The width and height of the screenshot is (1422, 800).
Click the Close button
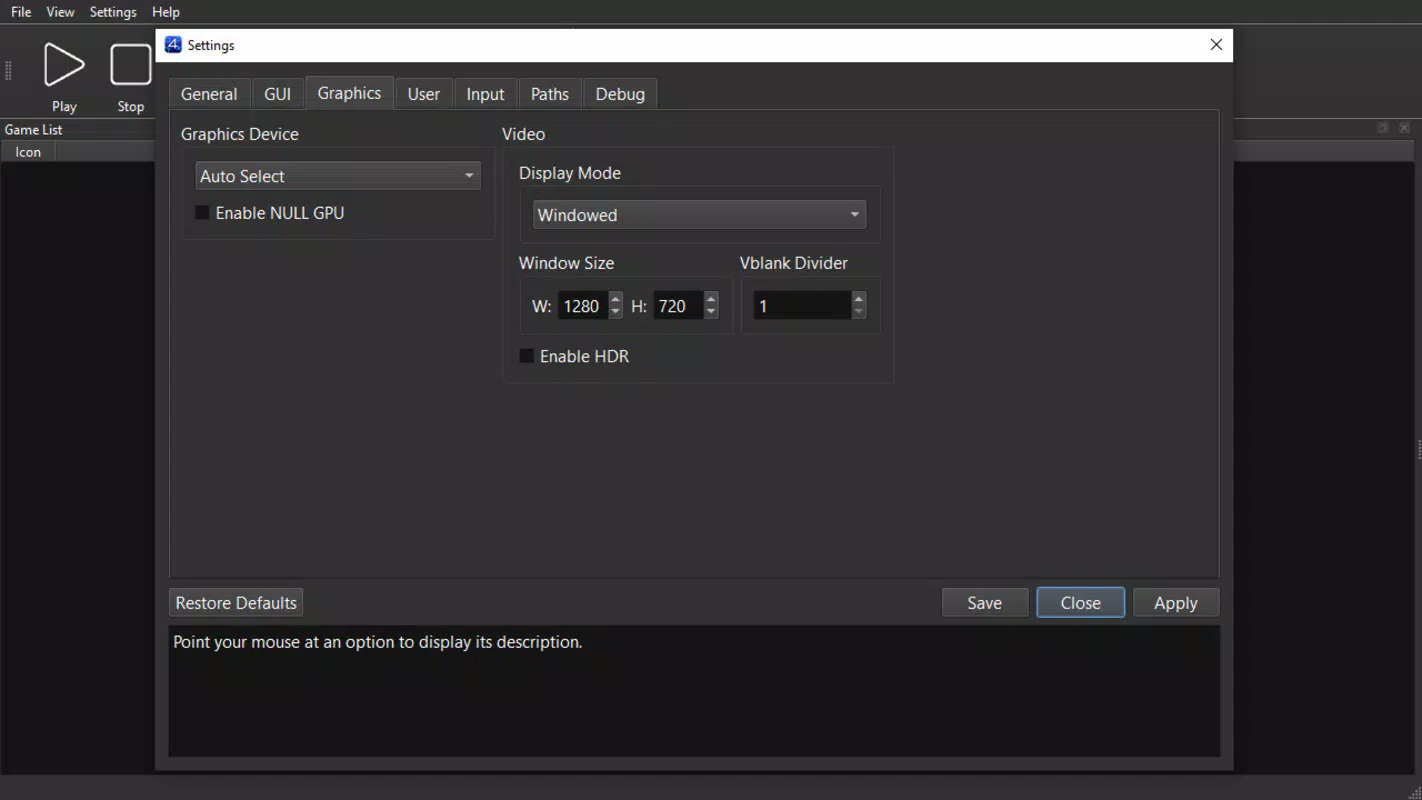pos(1080,603)
